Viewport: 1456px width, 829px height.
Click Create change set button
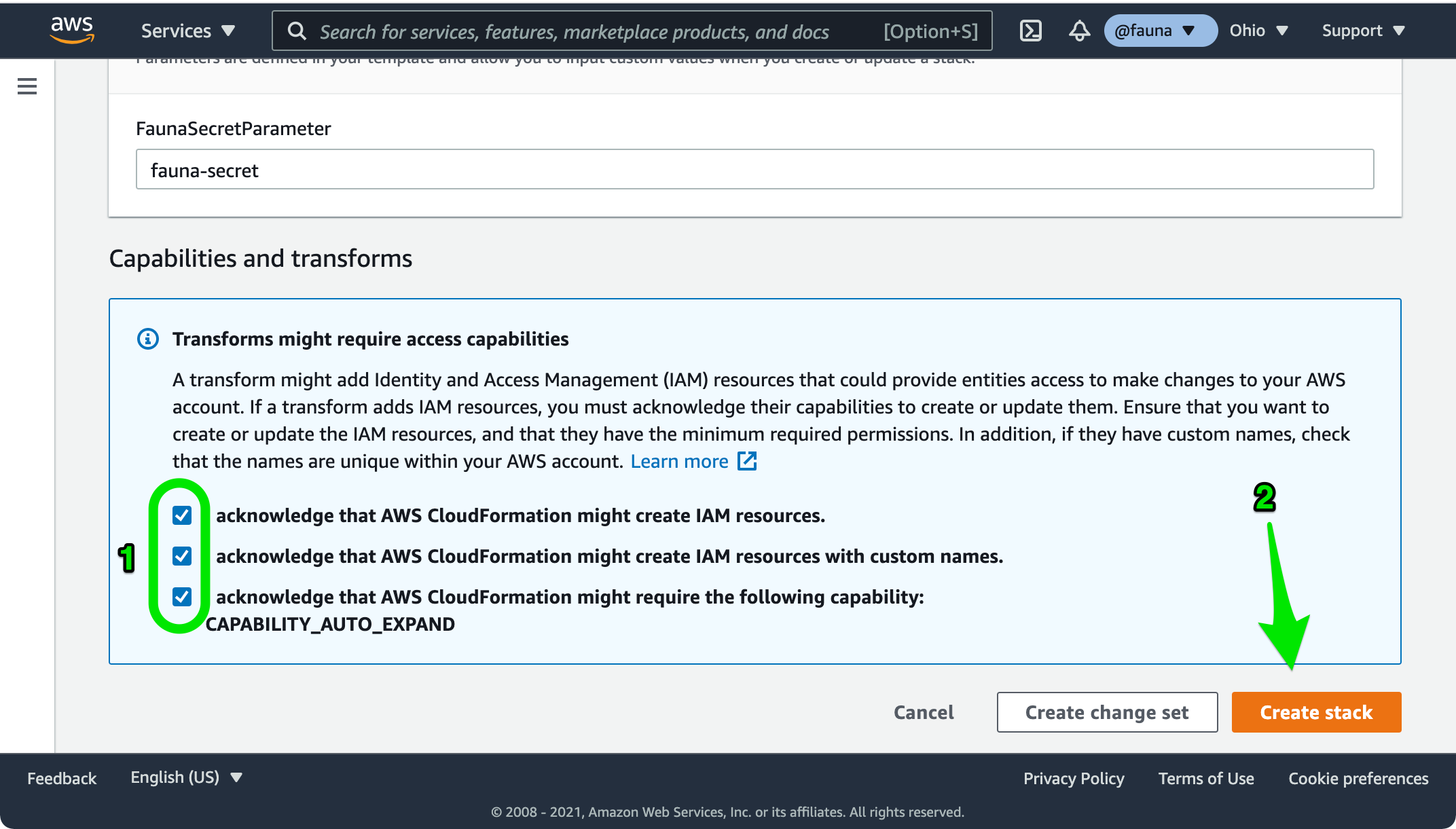click(1107, 712)
